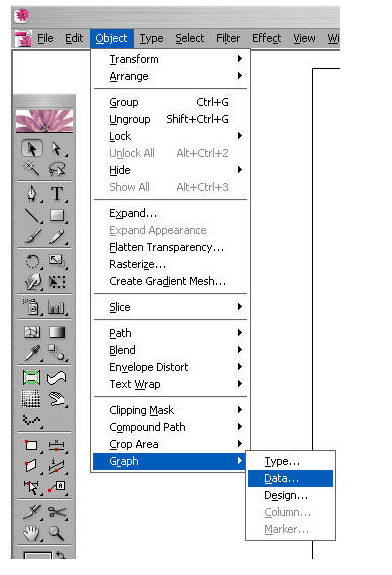Choose the Magic Wand tool
This screenshot has width=392, height=575.
click(32, 169)
